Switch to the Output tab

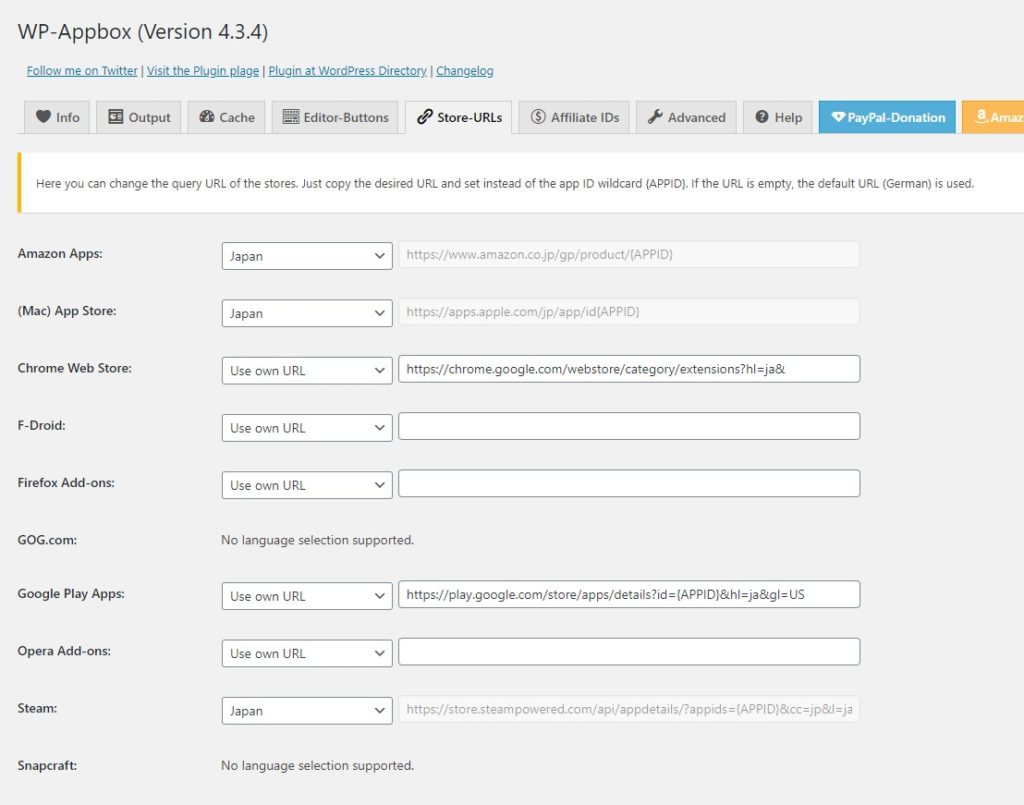(x=138, y=118)
